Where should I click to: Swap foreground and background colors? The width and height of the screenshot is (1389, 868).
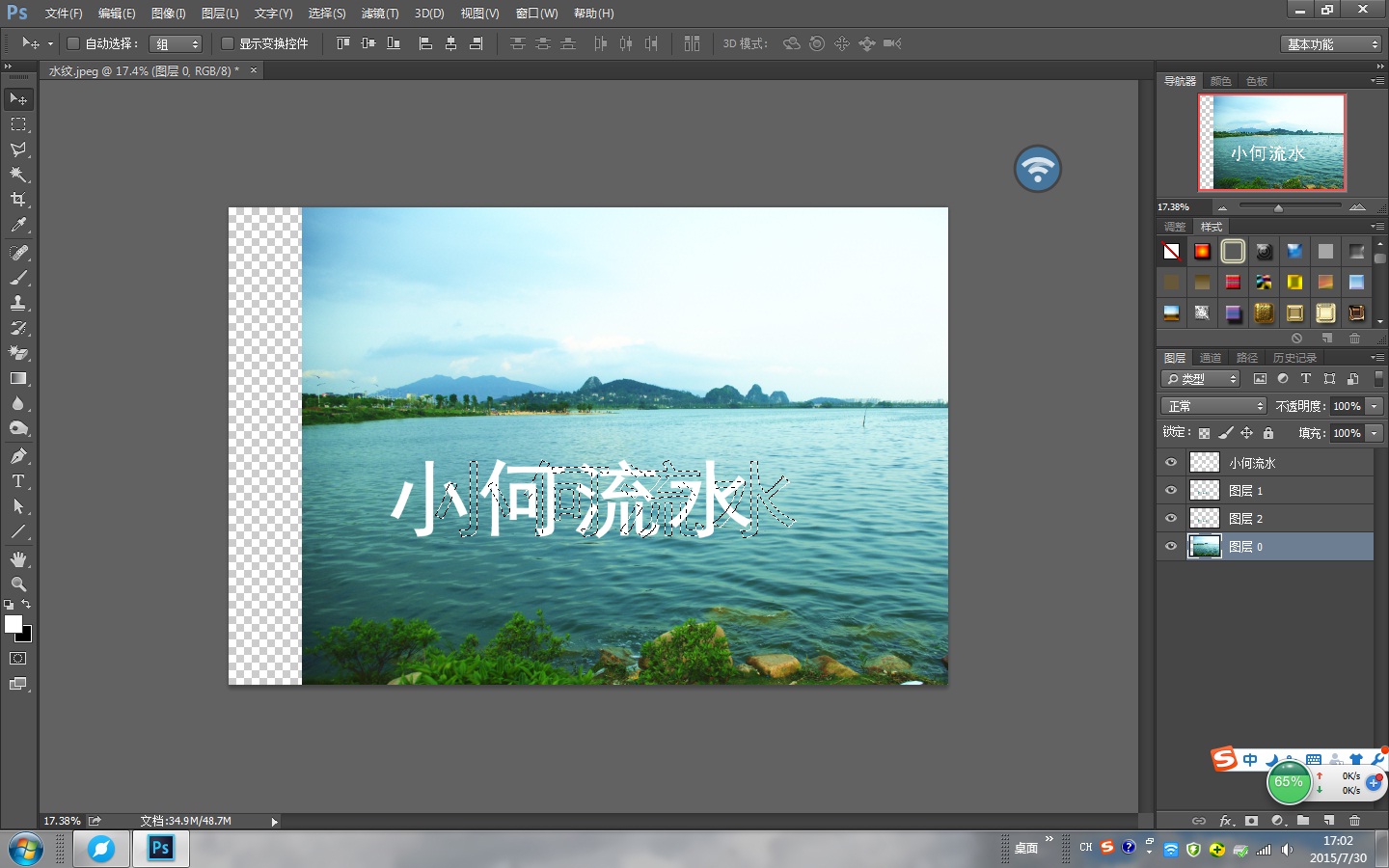(27, 605)
